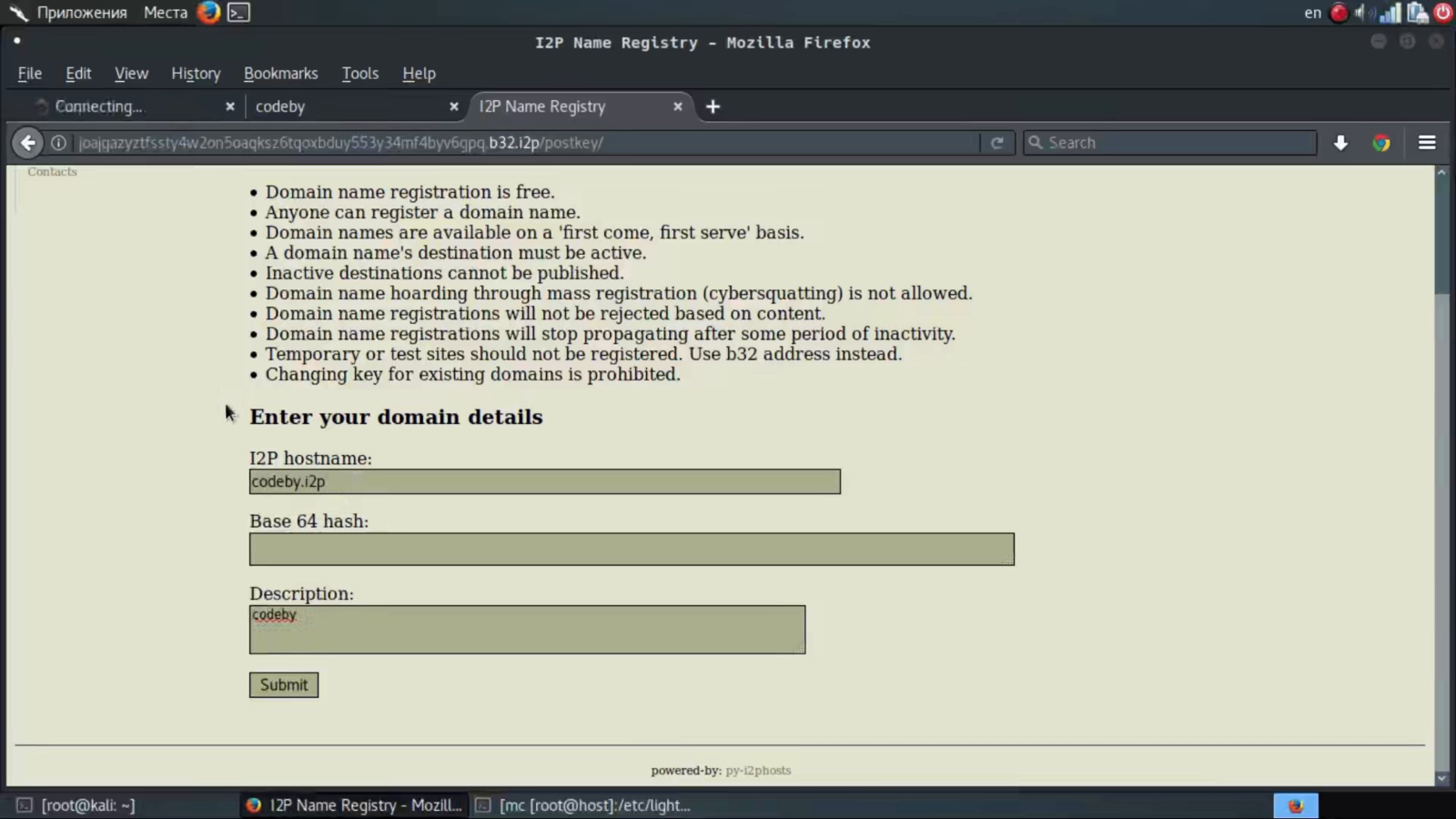Click the Description text area
Image resolution: width=1456 pixels, height=819 pixels.
pyautogui.click(x=527, y=630)
